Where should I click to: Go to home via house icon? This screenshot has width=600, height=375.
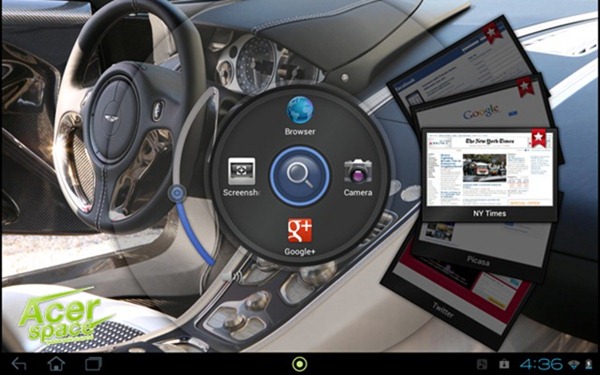coord(56,363)
